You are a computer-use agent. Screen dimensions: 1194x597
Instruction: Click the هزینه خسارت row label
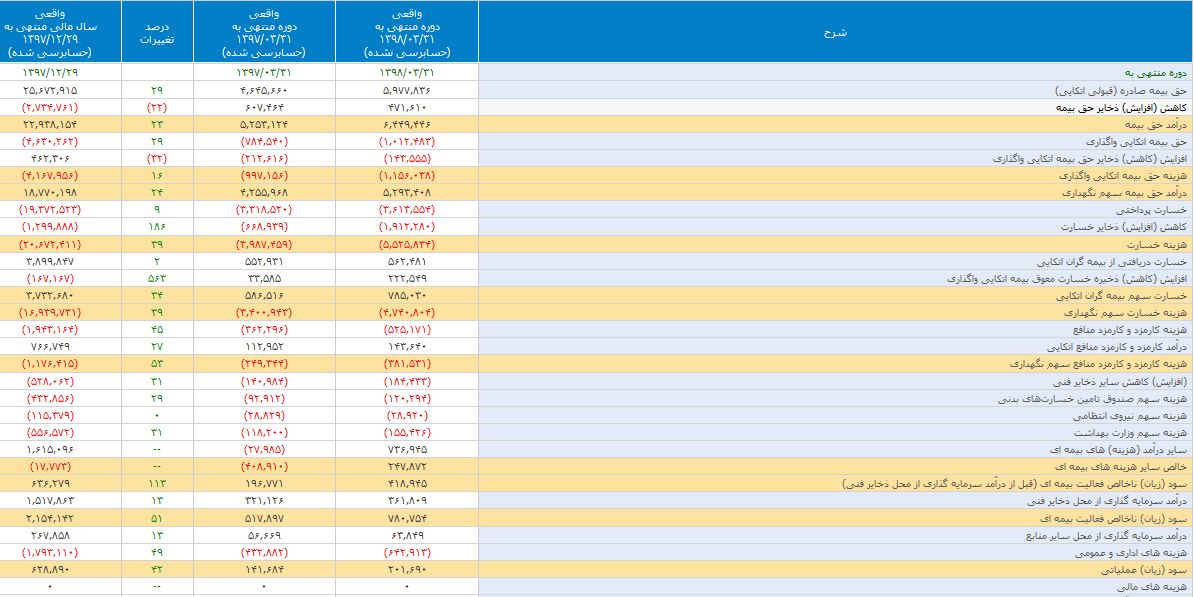click(x=1160, y=244)
